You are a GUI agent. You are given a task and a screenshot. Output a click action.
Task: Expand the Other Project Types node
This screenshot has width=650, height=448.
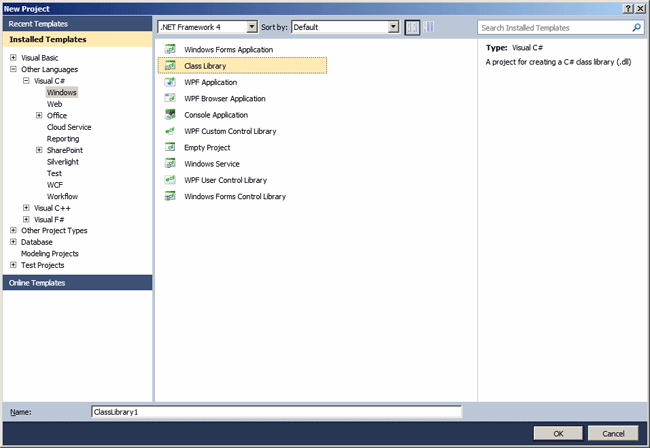(x=13, y=230)
